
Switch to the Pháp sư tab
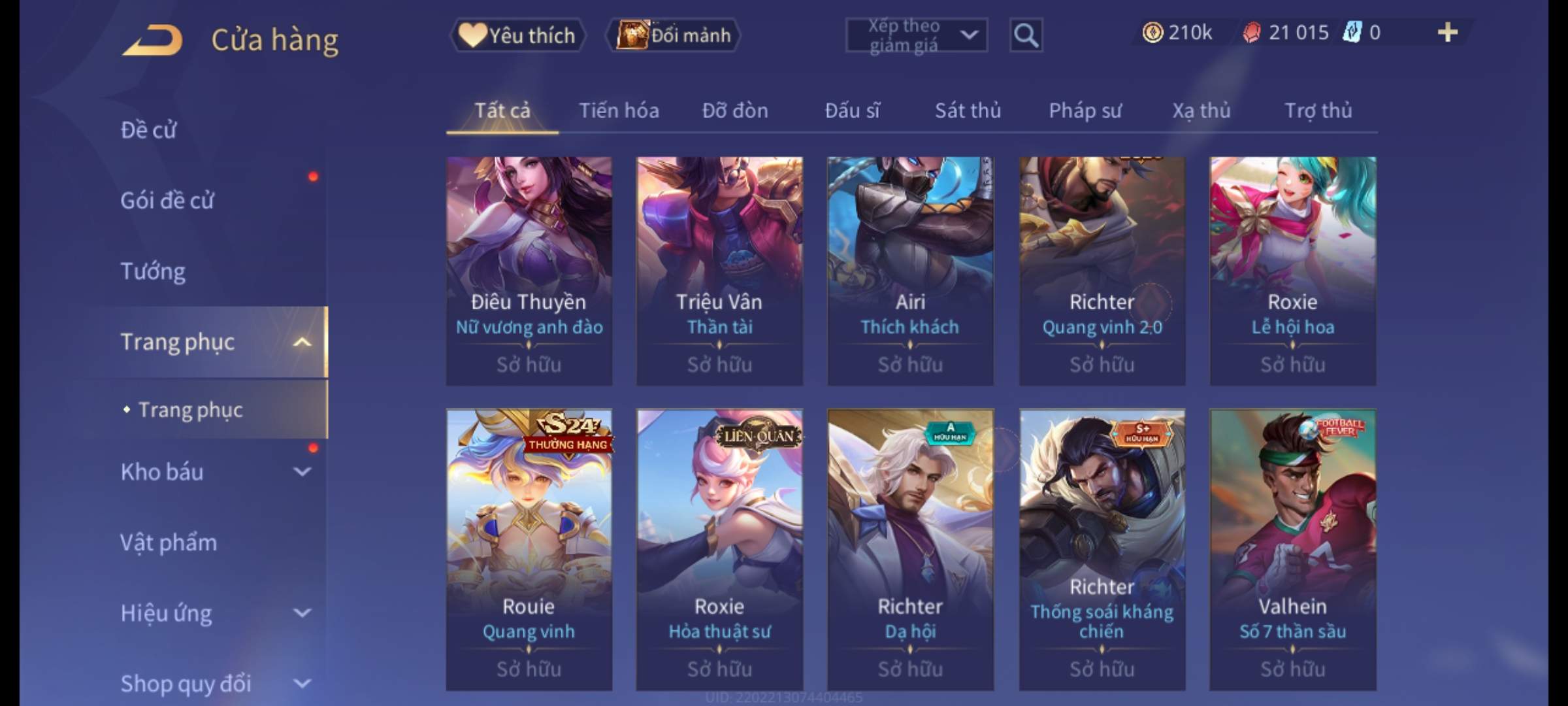pyautogui.click(x=1085, y=110)
